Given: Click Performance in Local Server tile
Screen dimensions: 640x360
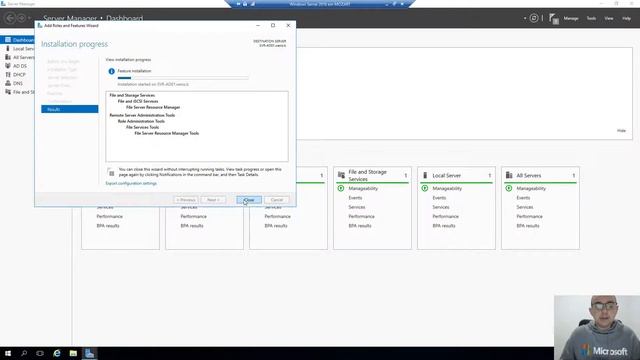Looking at the screenshot, I should click(x=445, y=216).
